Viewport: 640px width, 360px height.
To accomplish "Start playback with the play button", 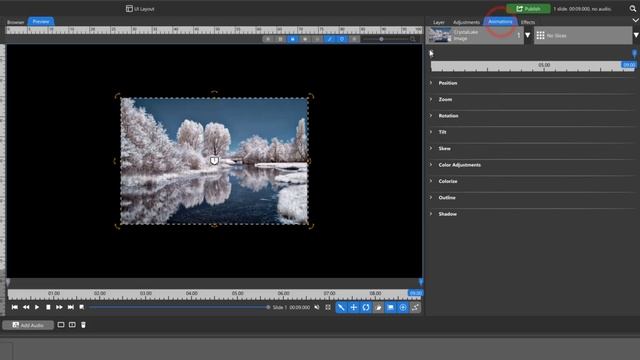I will (x=37, y=307).
